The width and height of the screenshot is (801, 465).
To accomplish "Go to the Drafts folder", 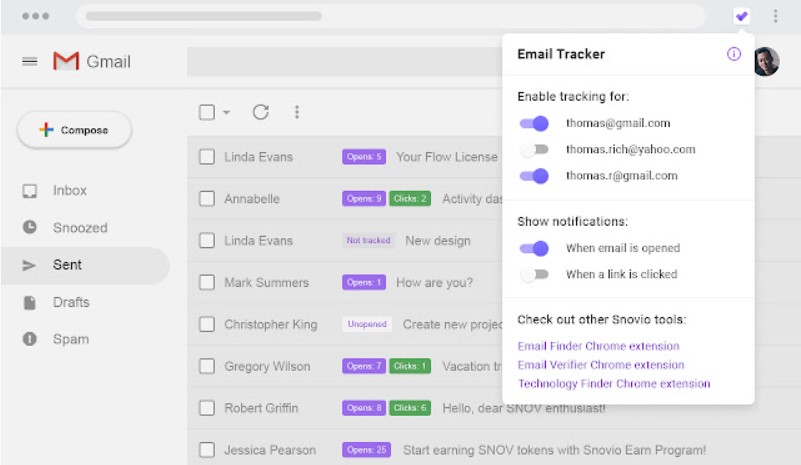I will 71,303.
